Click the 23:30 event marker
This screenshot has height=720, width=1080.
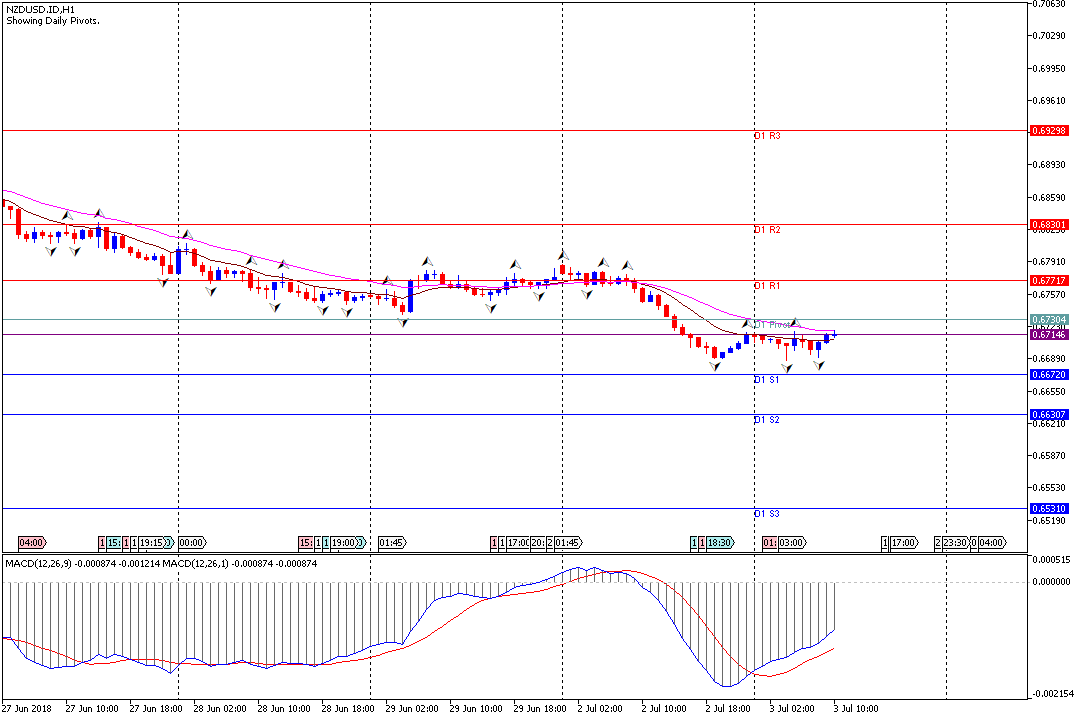(x=955, y=543)
